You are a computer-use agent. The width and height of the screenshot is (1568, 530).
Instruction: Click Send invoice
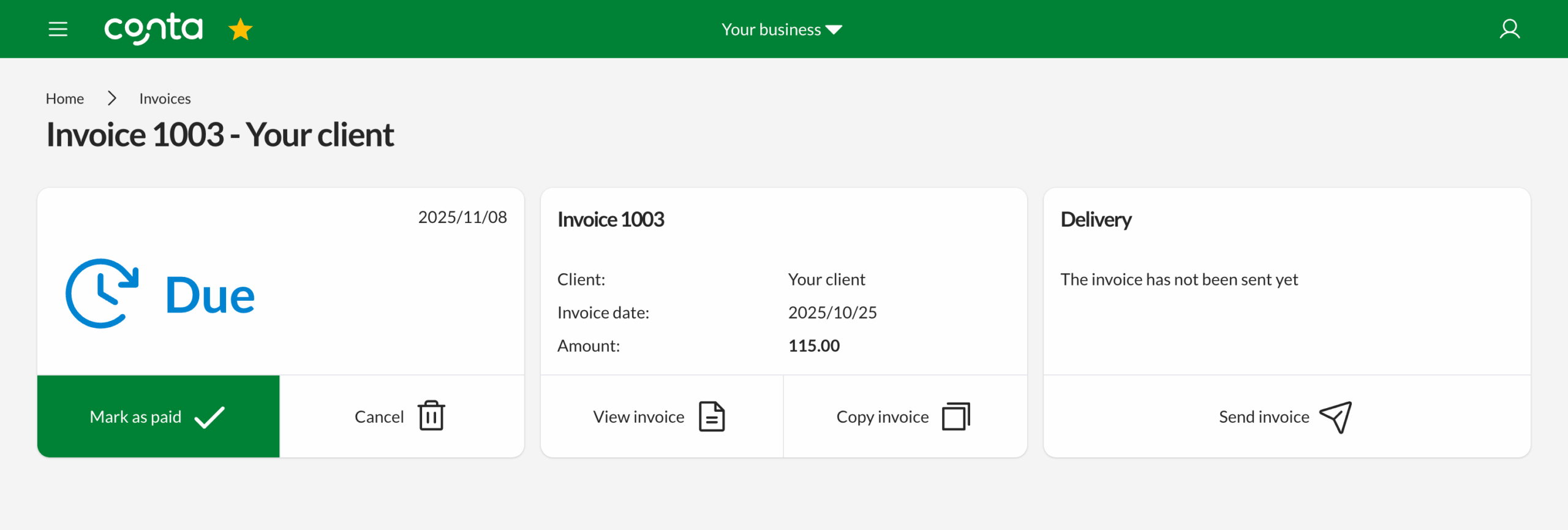(x=1287, y=417)
